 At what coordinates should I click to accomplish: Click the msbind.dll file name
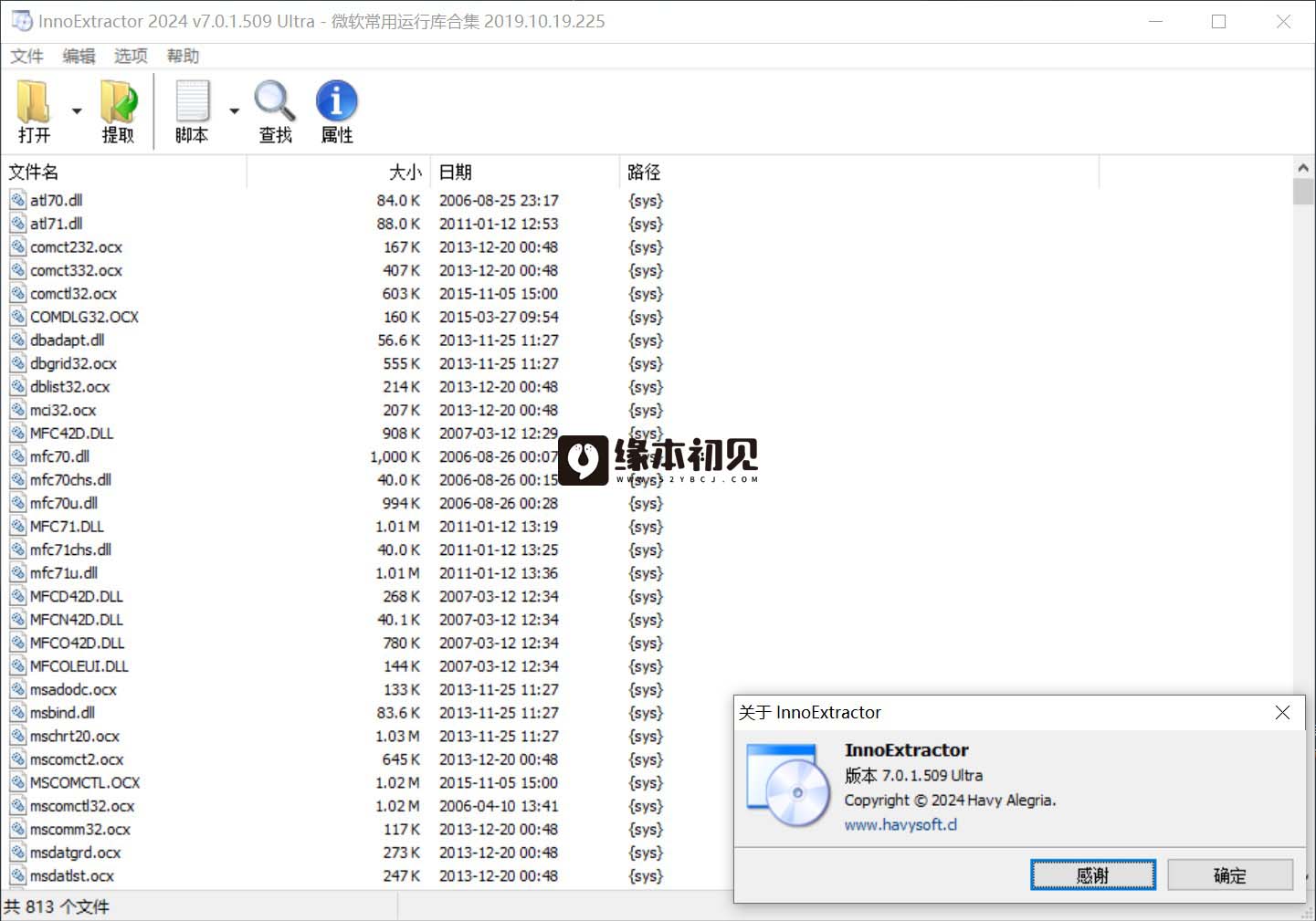tap(62, 713)
